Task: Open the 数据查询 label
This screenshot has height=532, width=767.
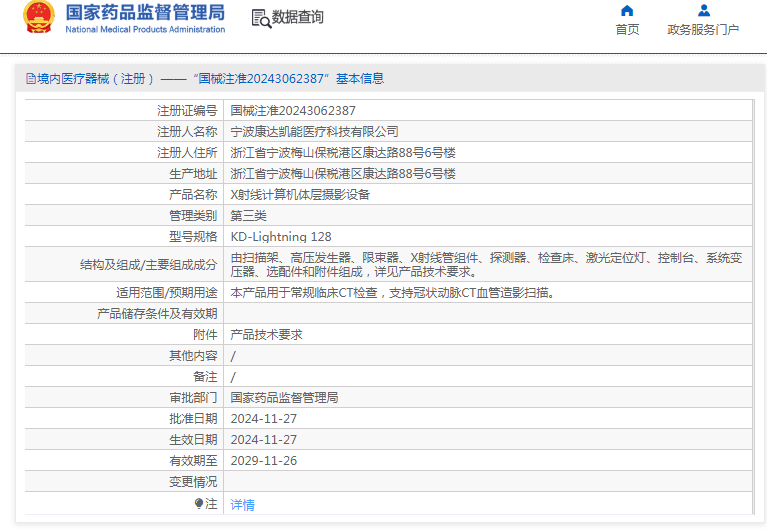Action: pyautogui.click(x=297, y=17)
